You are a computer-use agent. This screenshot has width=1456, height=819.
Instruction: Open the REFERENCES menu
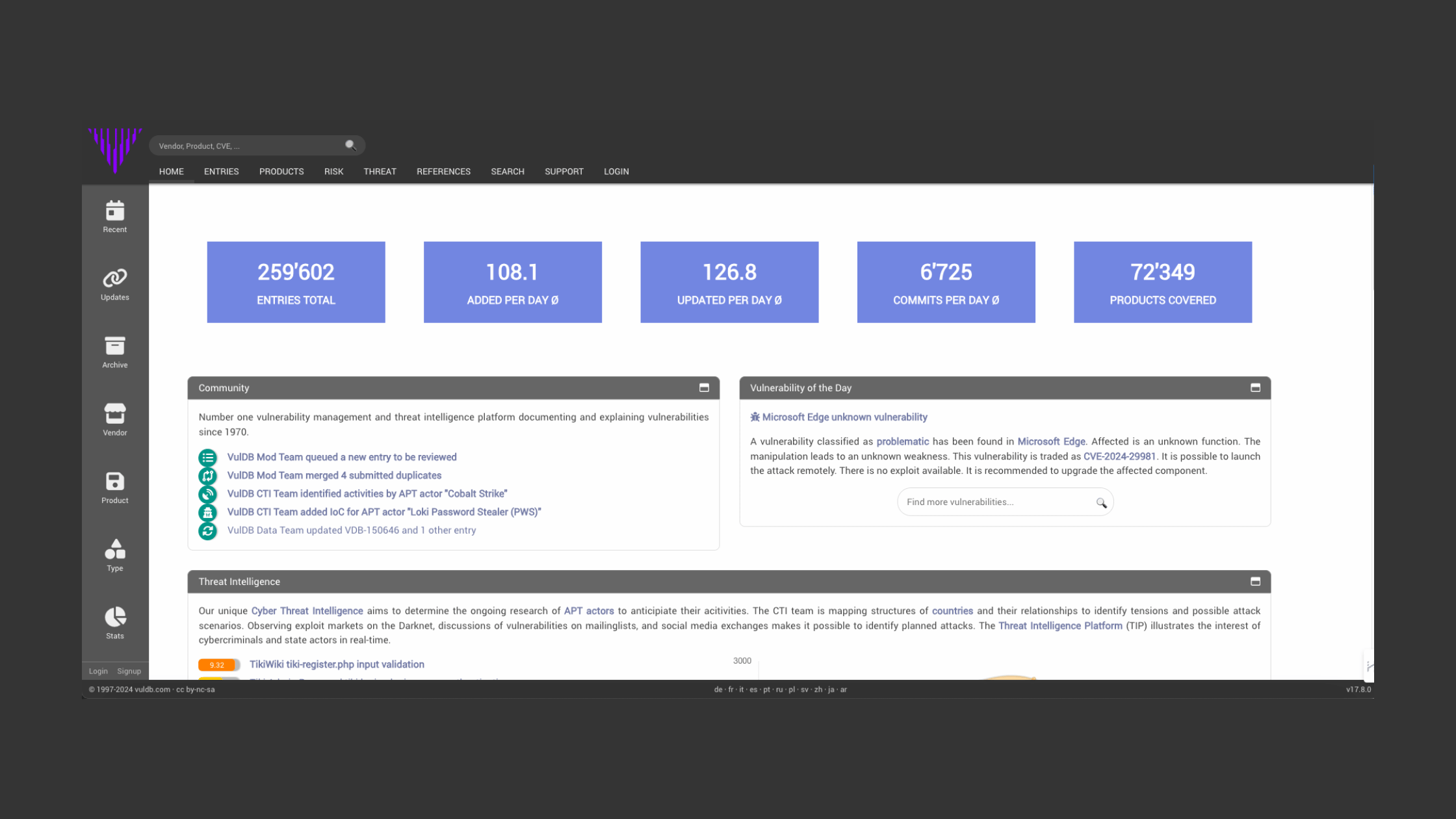[443, 172]
